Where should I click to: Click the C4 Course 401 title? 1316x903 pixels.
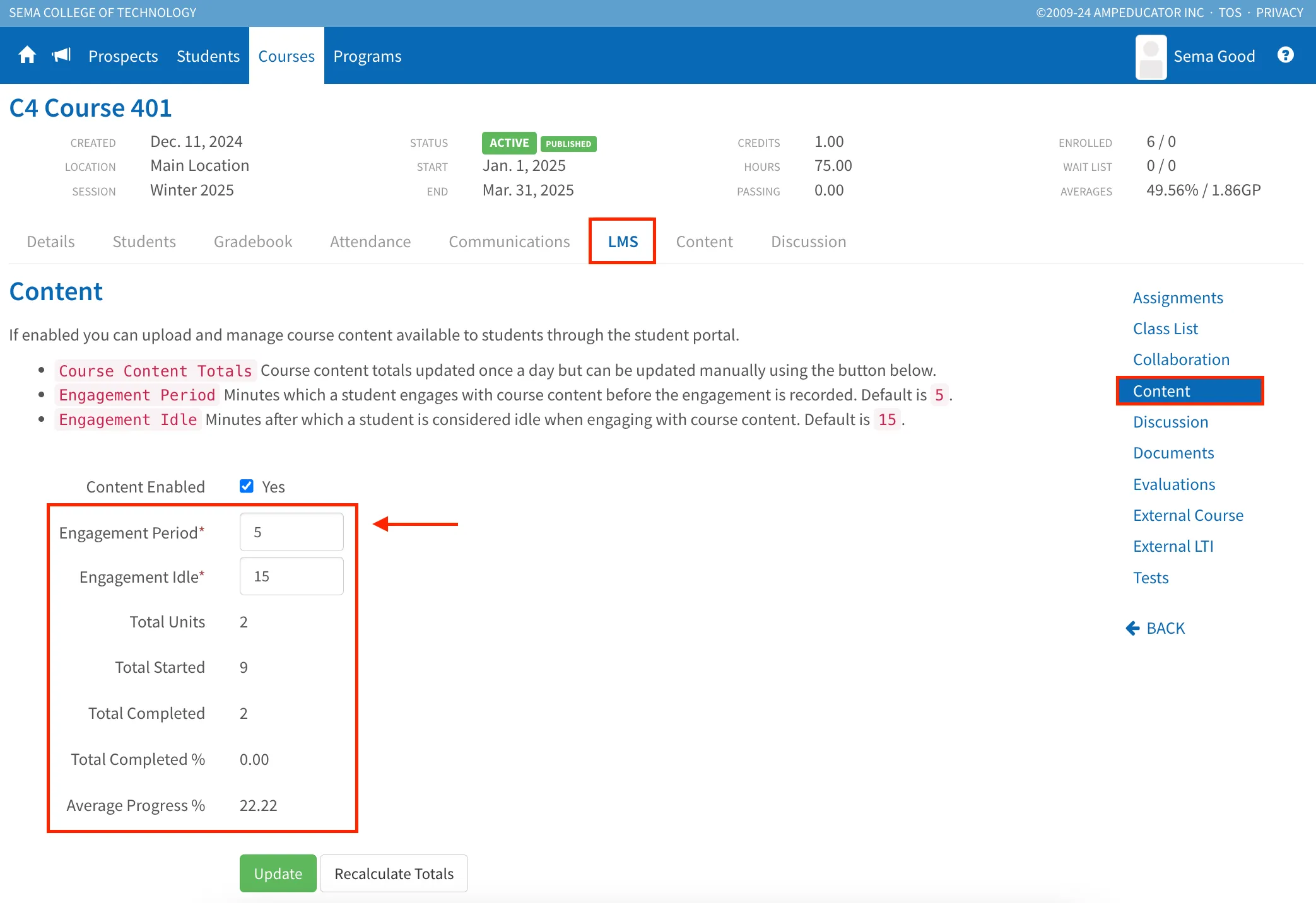tap(90, 108)
